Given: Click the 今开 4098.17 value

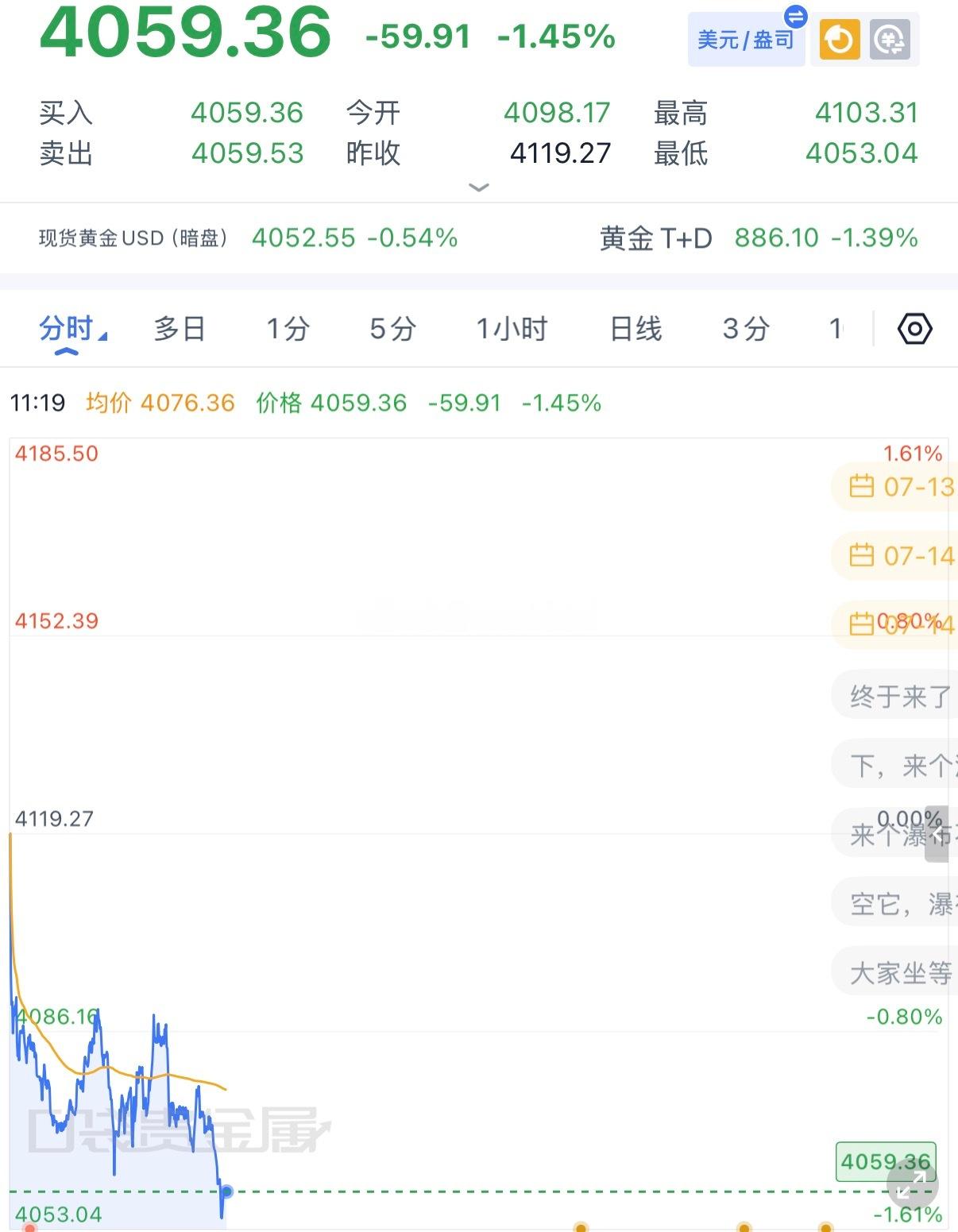Looking at the screenshot, I should click(557, 113).
